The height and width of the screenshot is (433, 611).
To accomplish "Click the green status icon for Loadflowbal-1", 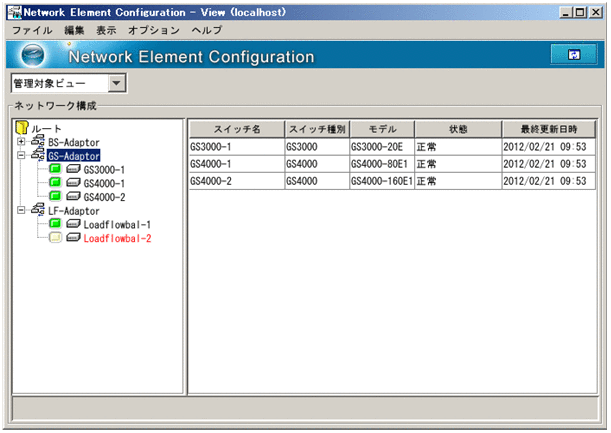I will (55, 224).
